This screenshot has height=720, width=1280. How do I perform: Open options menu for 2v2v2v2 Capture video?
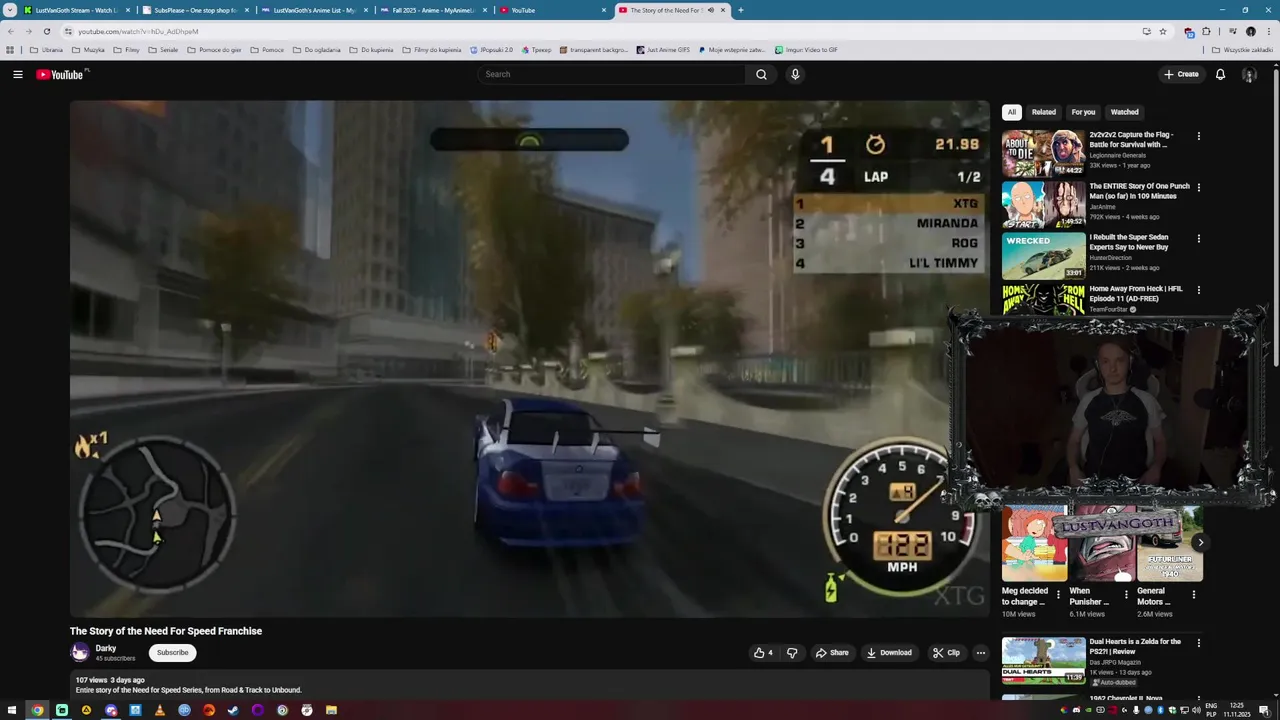[x=1199, y=136]
